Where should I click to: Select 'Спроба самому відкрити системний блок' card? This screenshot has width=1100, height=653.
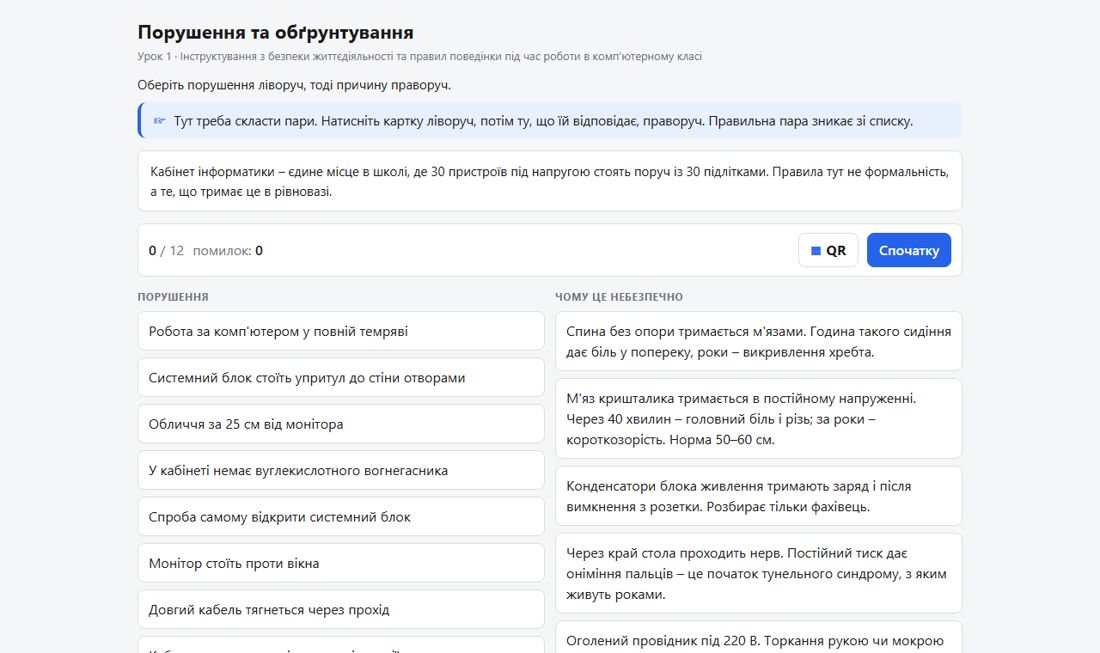click(341, 516)
